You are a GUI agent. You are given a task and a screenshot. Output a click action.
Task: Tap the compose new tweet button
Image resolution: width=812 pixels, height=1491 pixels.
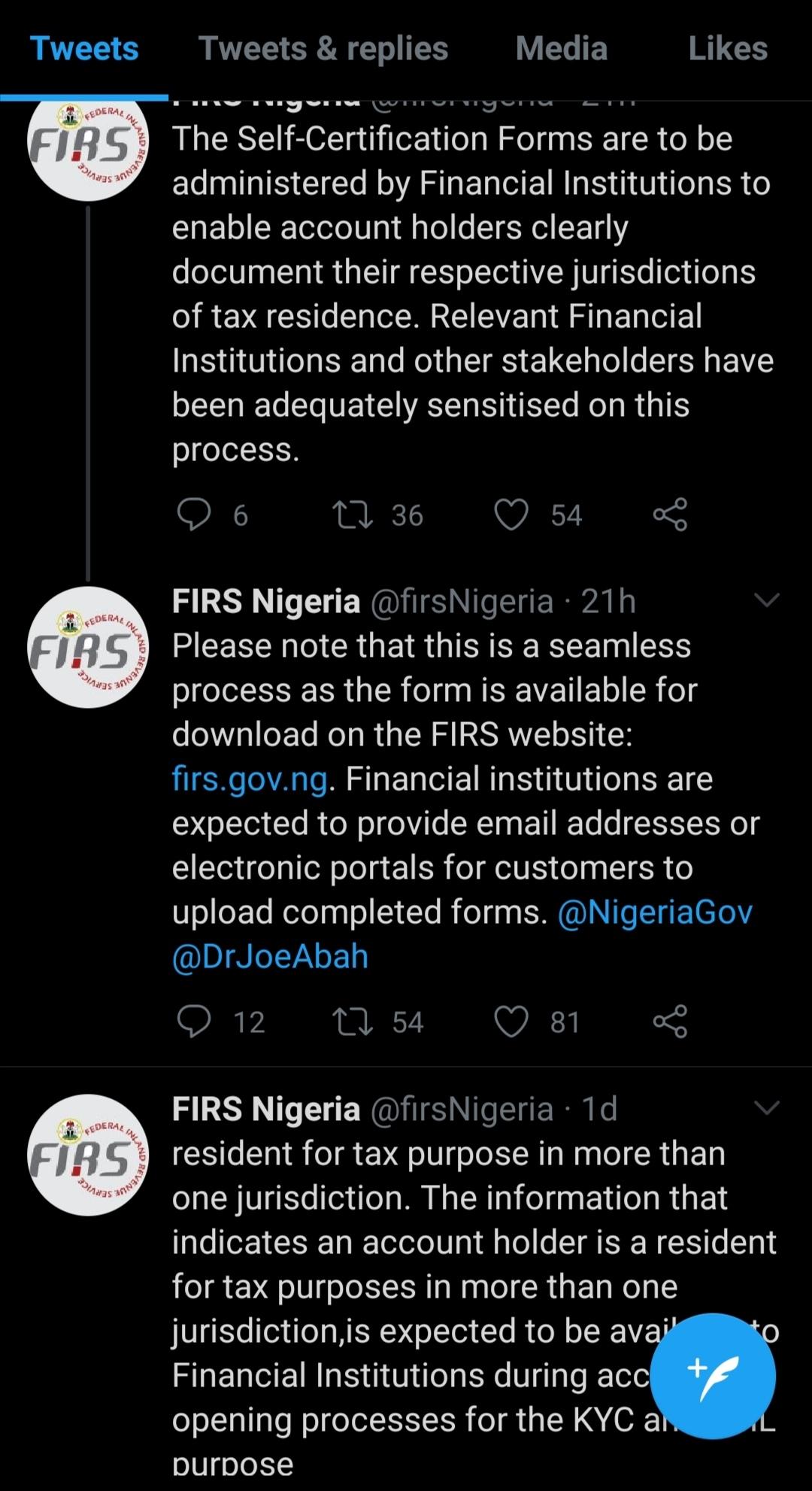712,1375
